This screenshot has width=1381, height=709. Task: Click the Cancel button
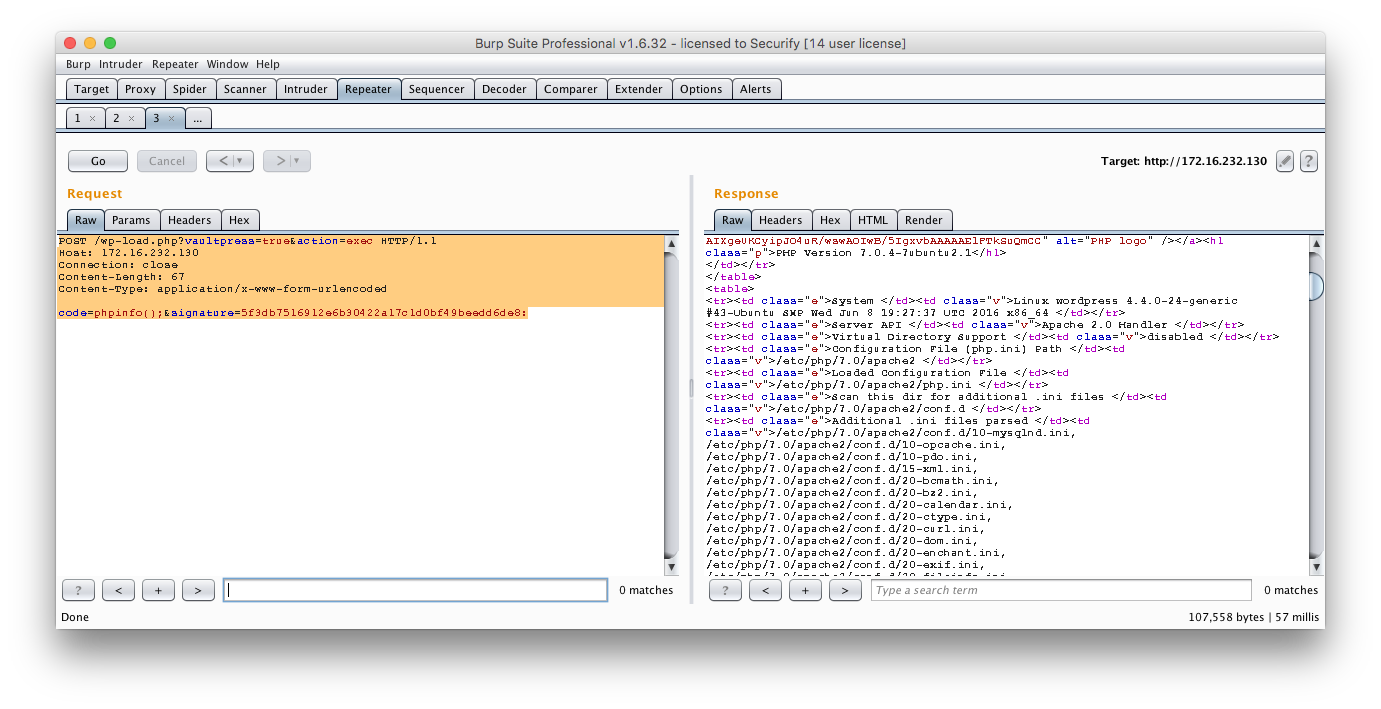click(167, 161)
